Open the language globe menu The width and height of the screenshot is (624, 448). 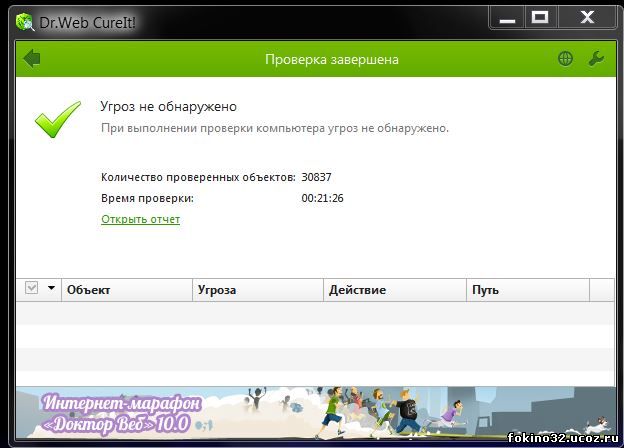565,58
